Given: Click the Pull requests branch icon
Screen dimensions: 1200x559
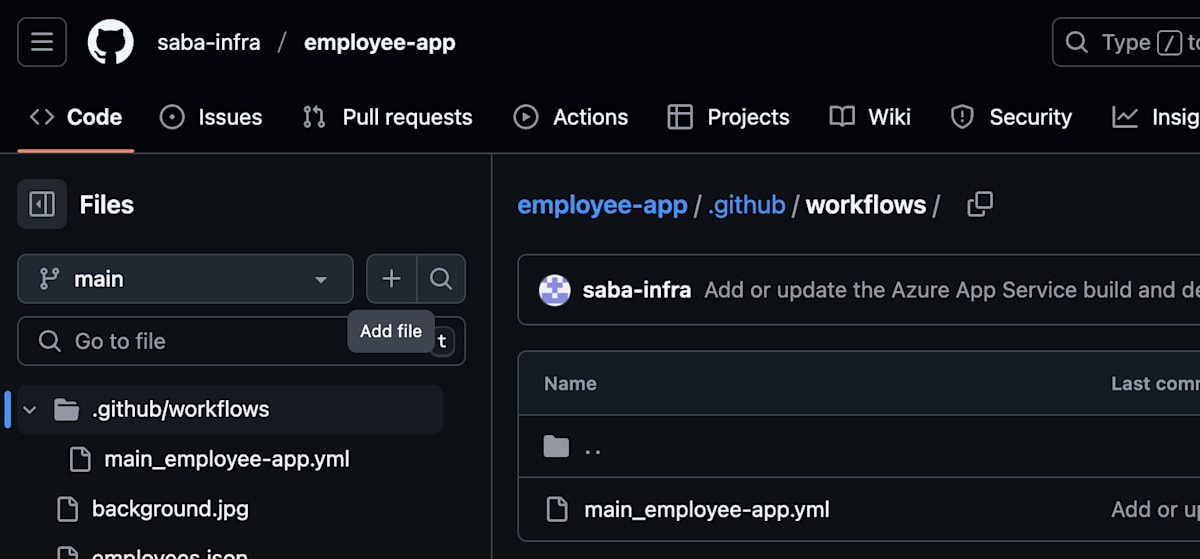Looking at the screenshot, I should [x=314, y=117].
